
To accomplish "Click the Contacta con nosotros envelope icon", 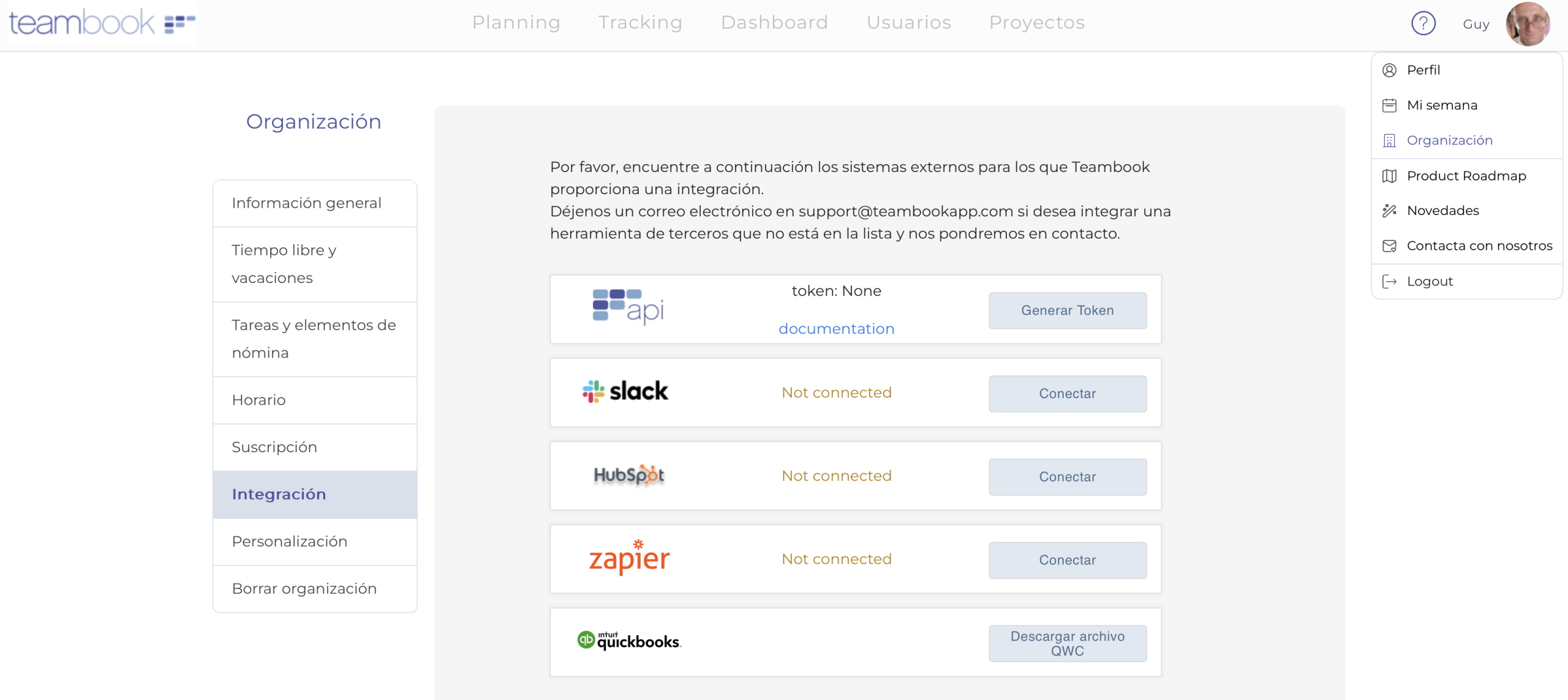I will (1389, 246).
